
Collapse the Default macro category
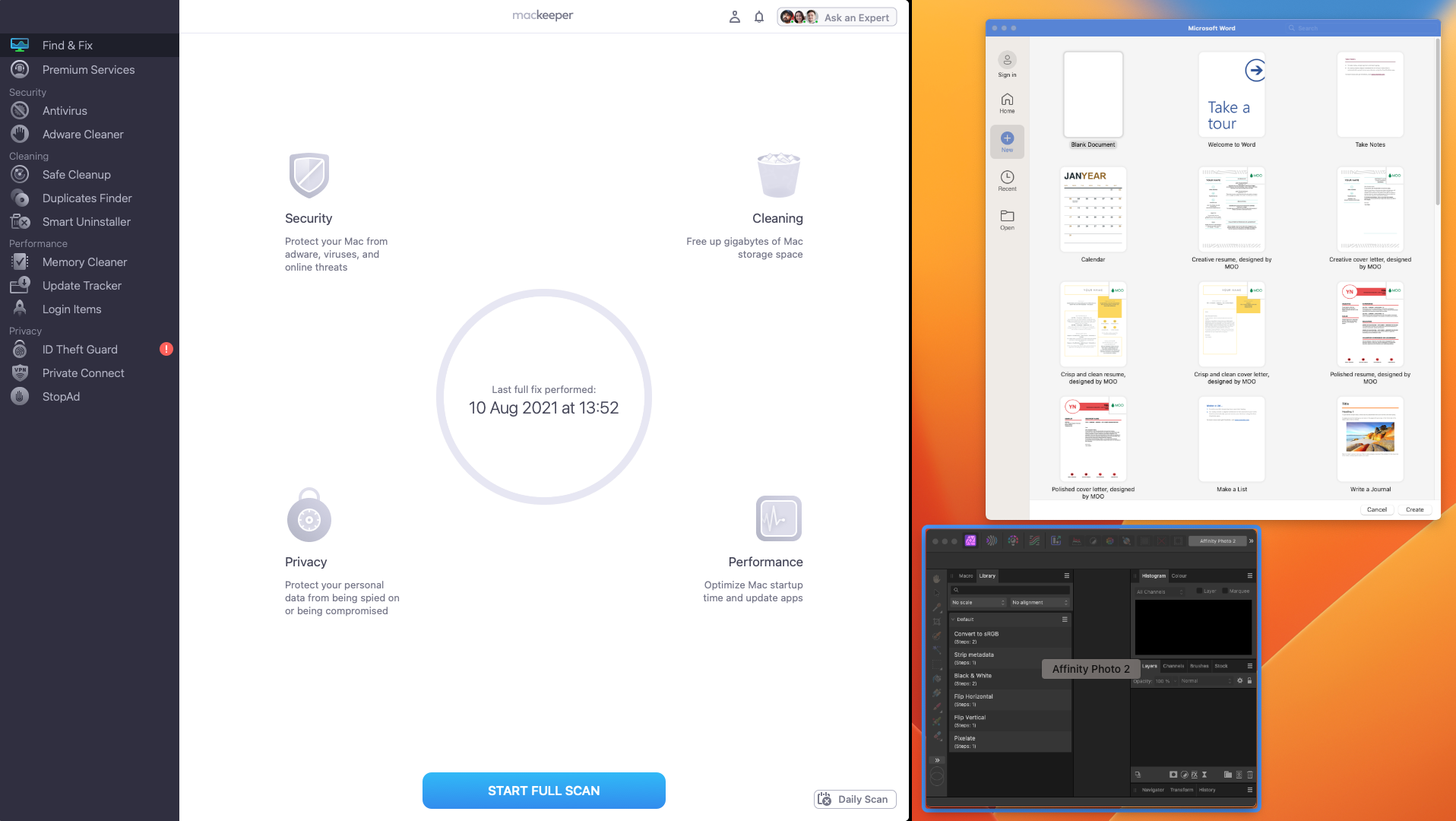point(953,620)
